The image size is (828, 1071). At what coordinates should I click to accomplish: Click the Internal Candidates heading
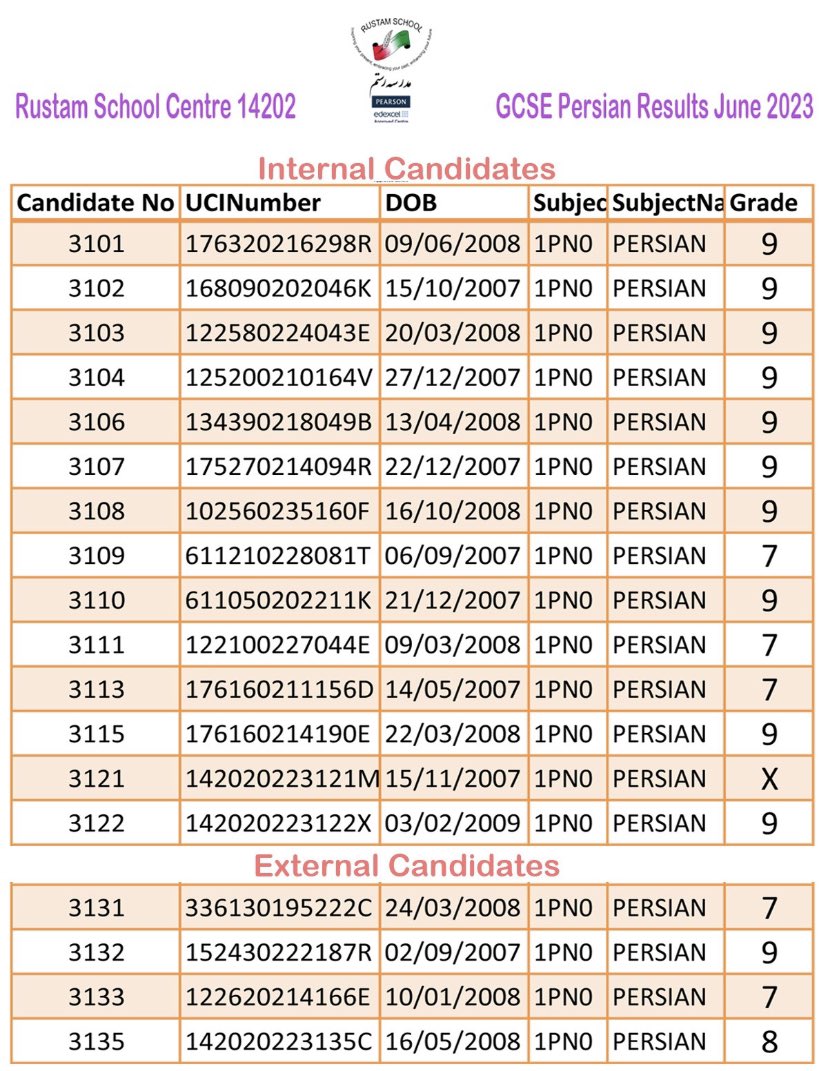(407, 169)
